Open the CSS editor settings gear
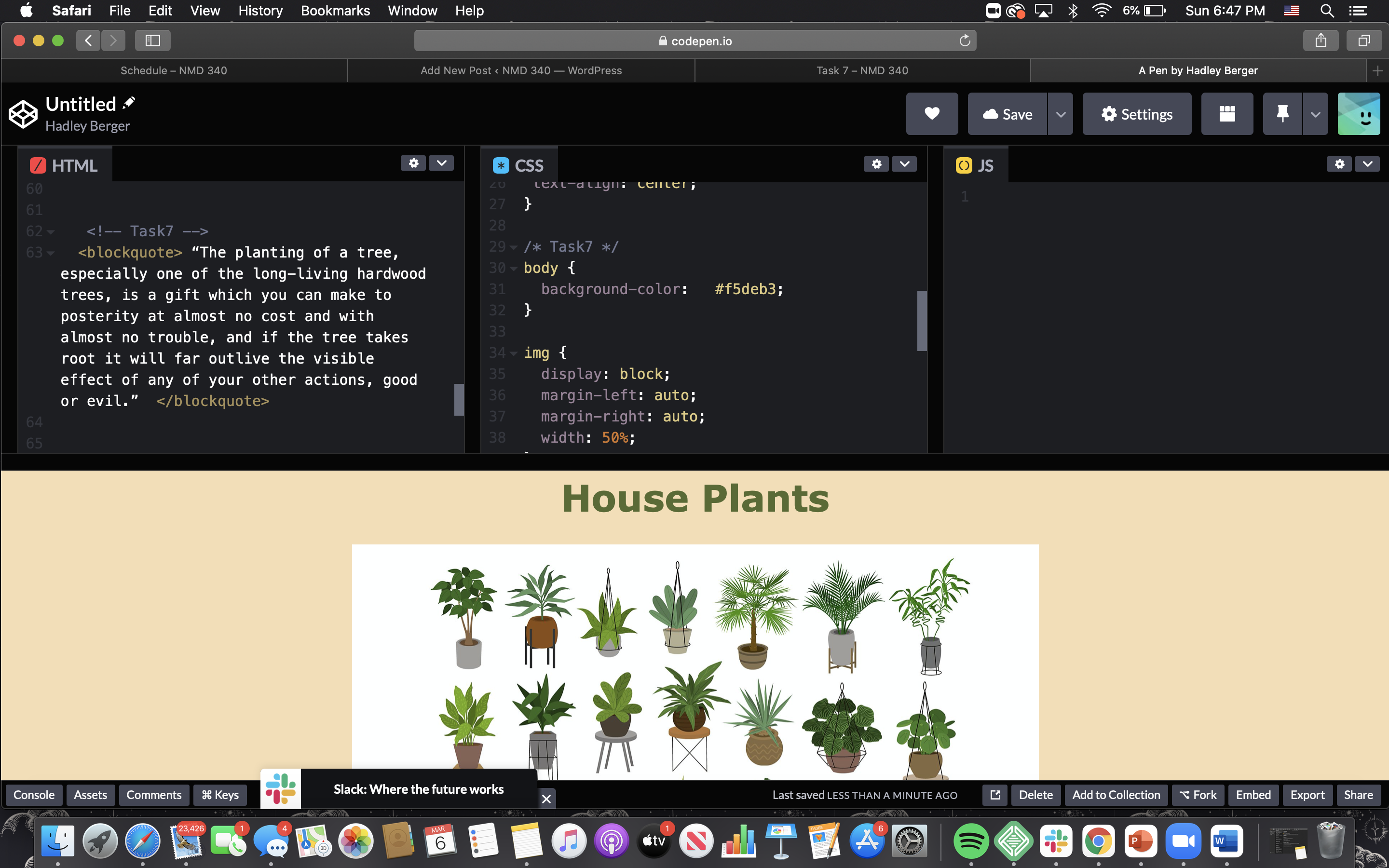The image size is (1389, 868). pyautogui.click(x=876, y=164)
